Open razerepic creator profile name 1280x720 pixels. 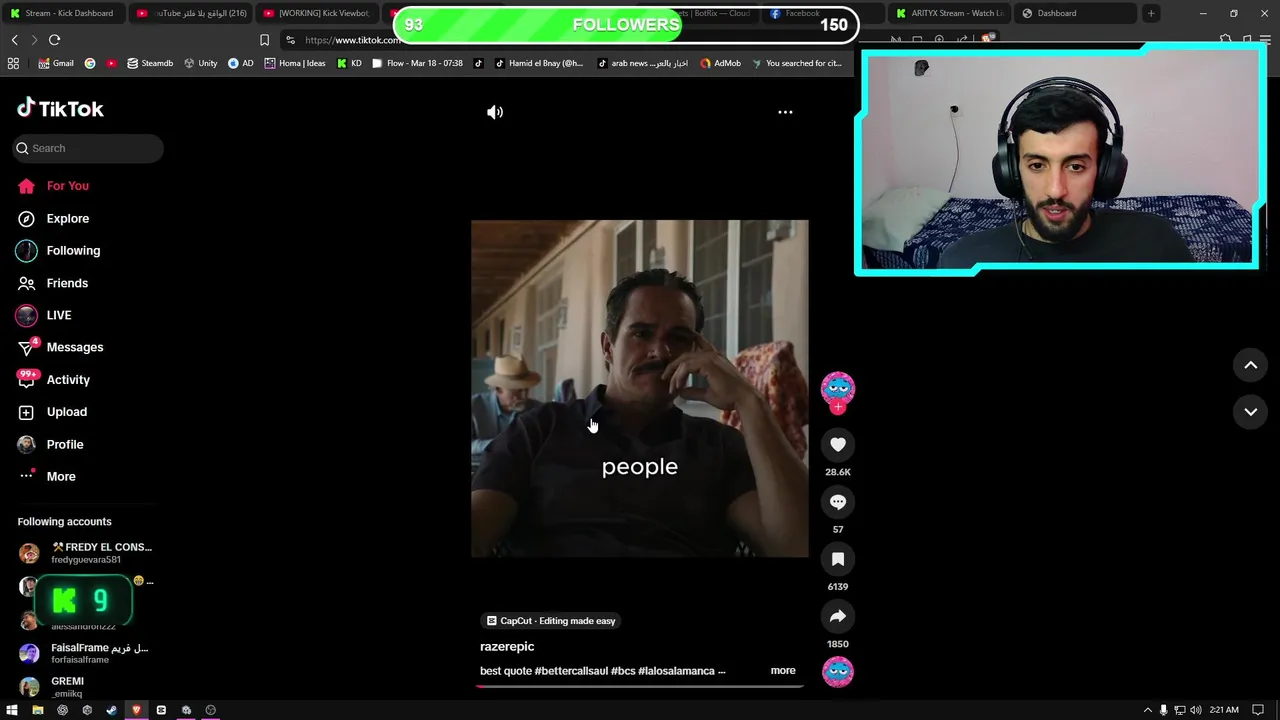(507, 647)
